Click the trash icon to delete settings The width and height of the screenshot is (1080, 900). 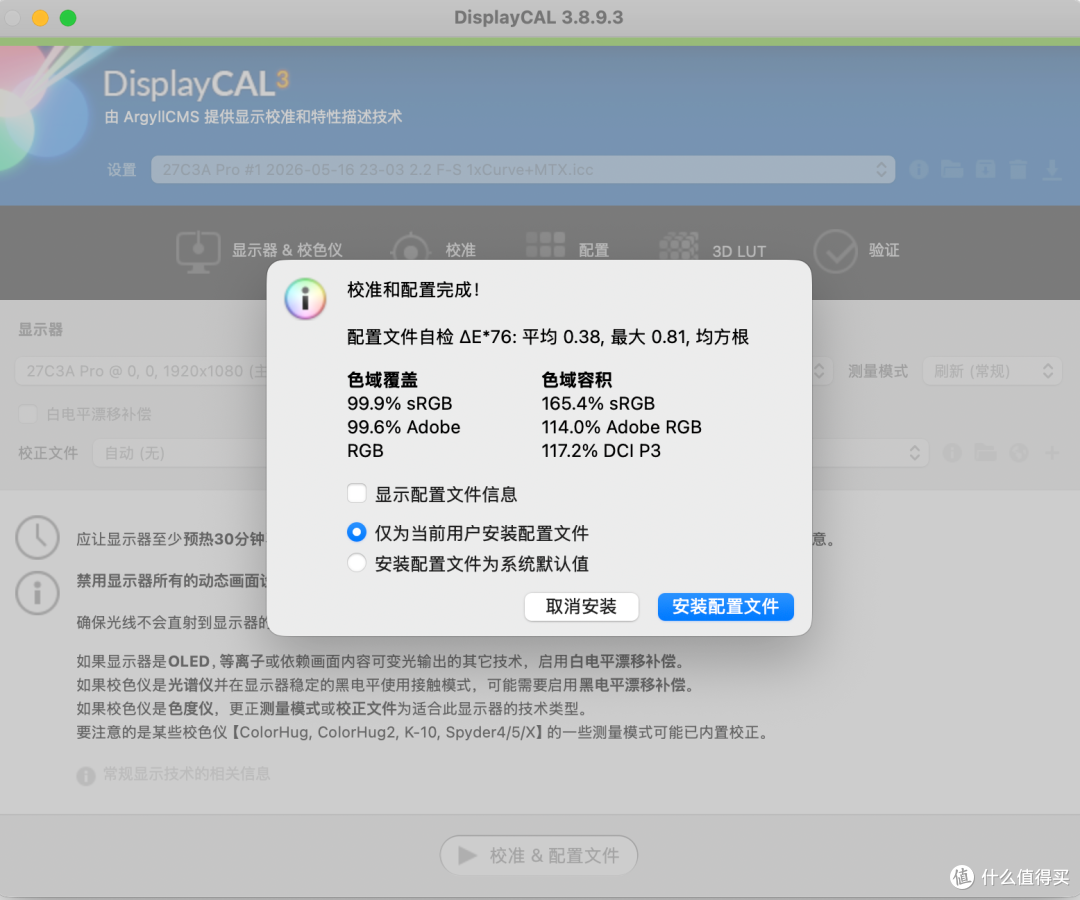click(x=1018, y=169)
